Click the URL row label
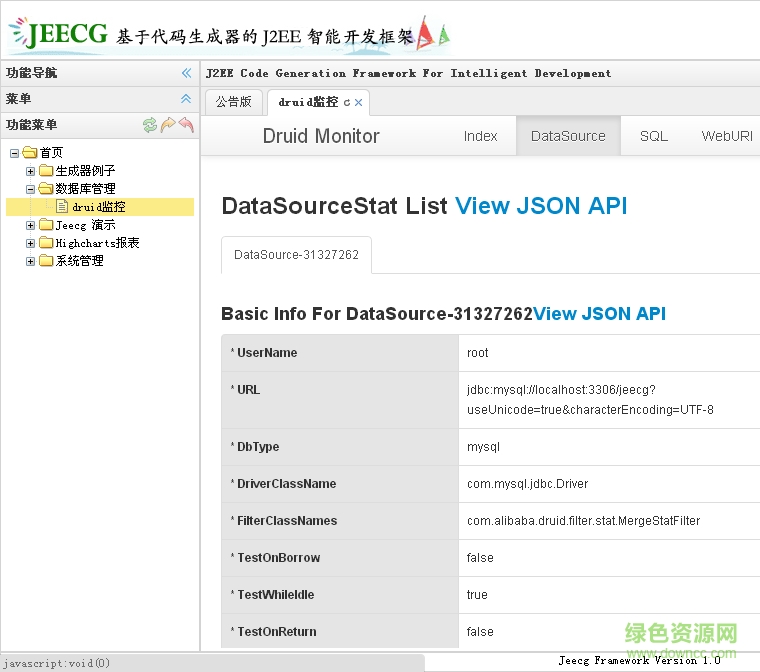 click(x=248, y=390)
